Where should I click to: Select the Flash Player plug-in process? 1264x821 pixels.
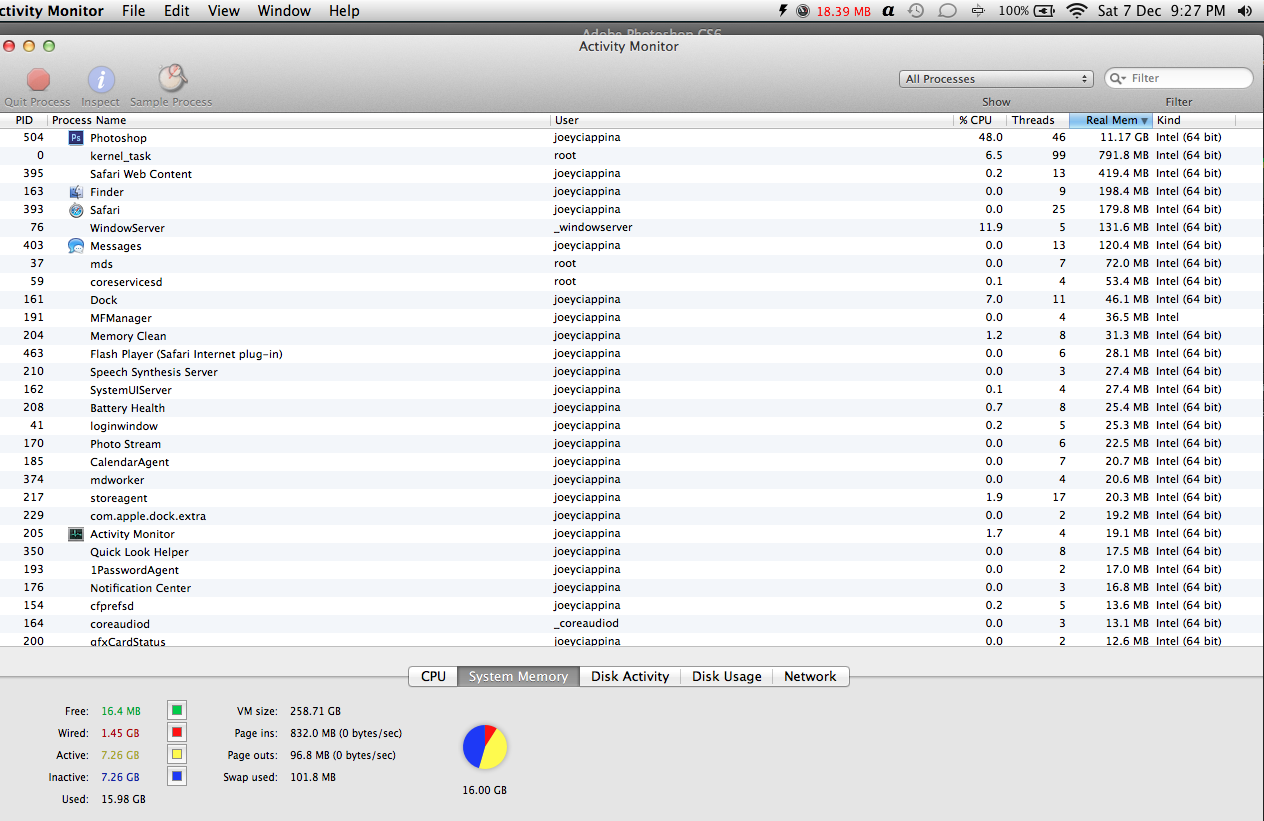point(632,354)
